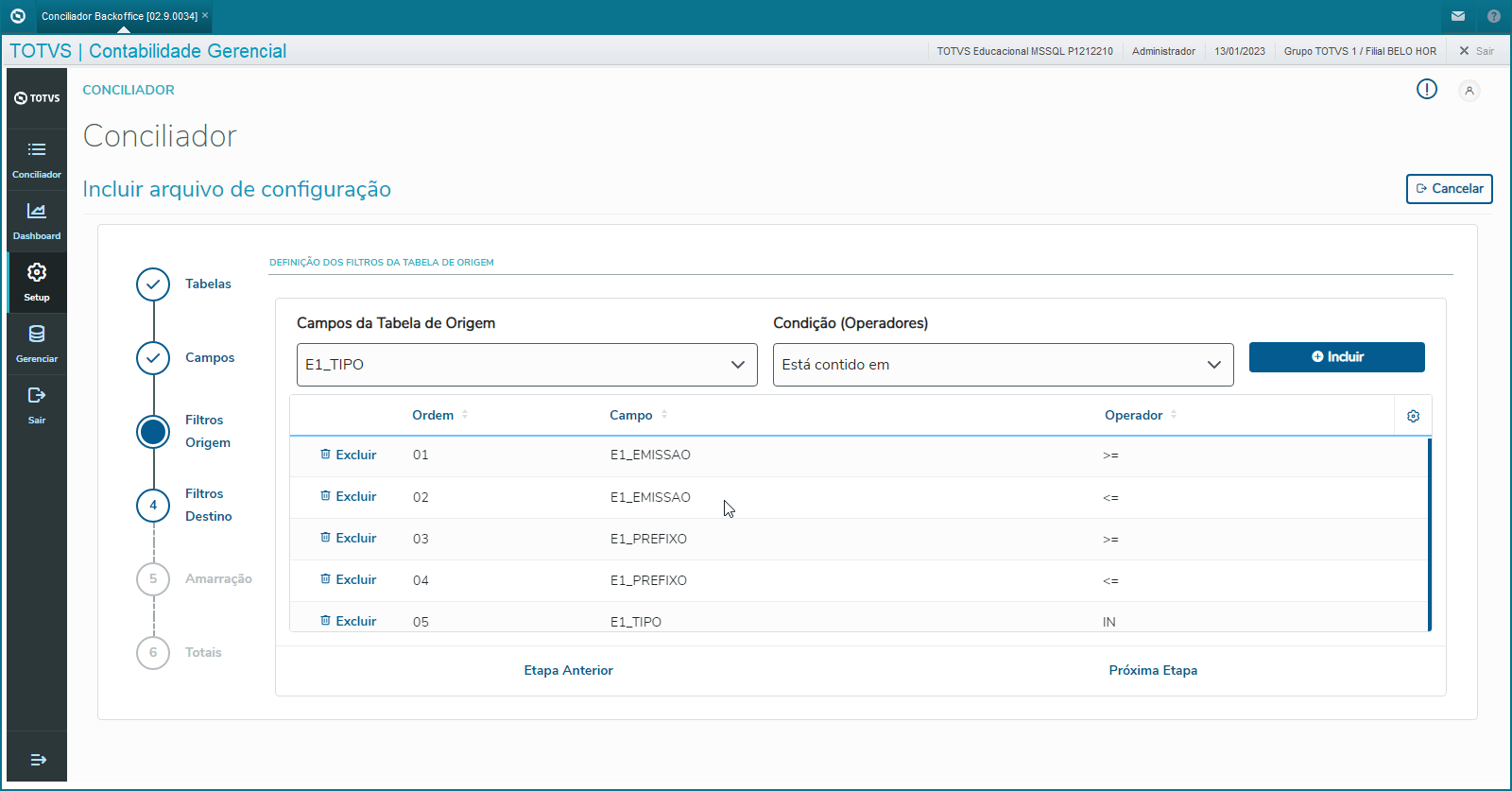Click the Tabelas step label

208,284
